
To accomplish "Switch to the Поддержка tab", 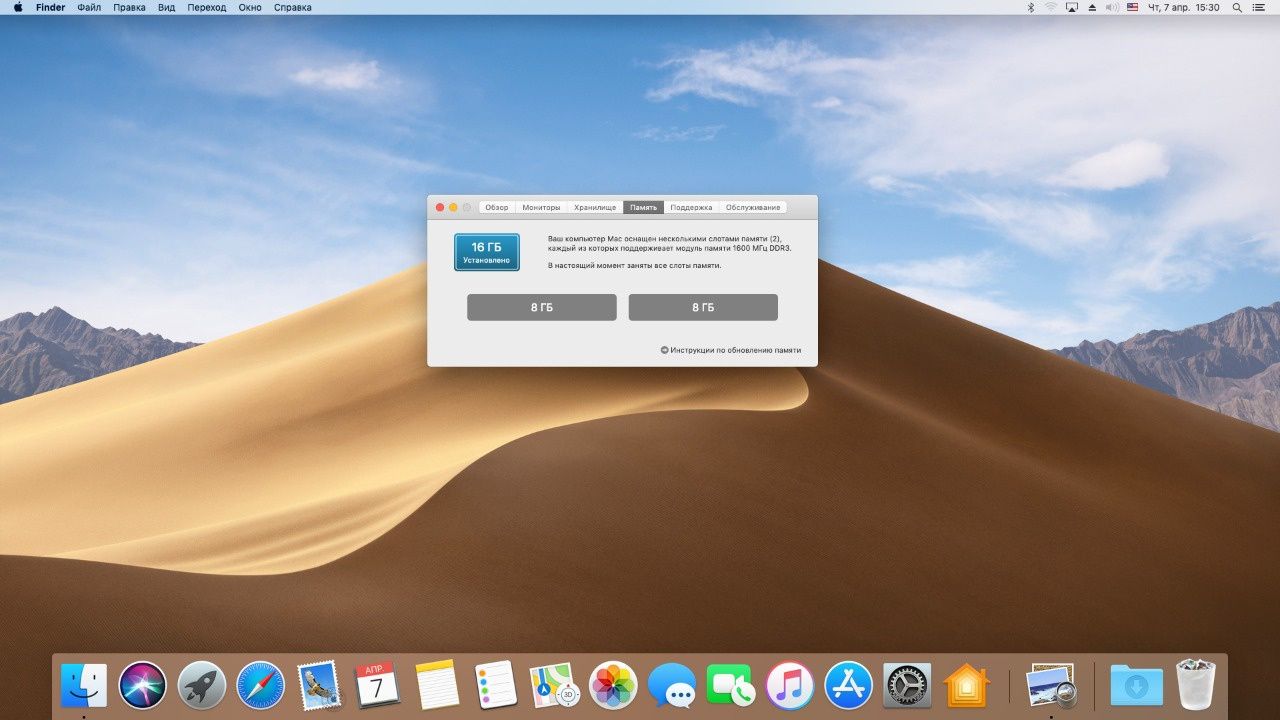I will point(691,207).
